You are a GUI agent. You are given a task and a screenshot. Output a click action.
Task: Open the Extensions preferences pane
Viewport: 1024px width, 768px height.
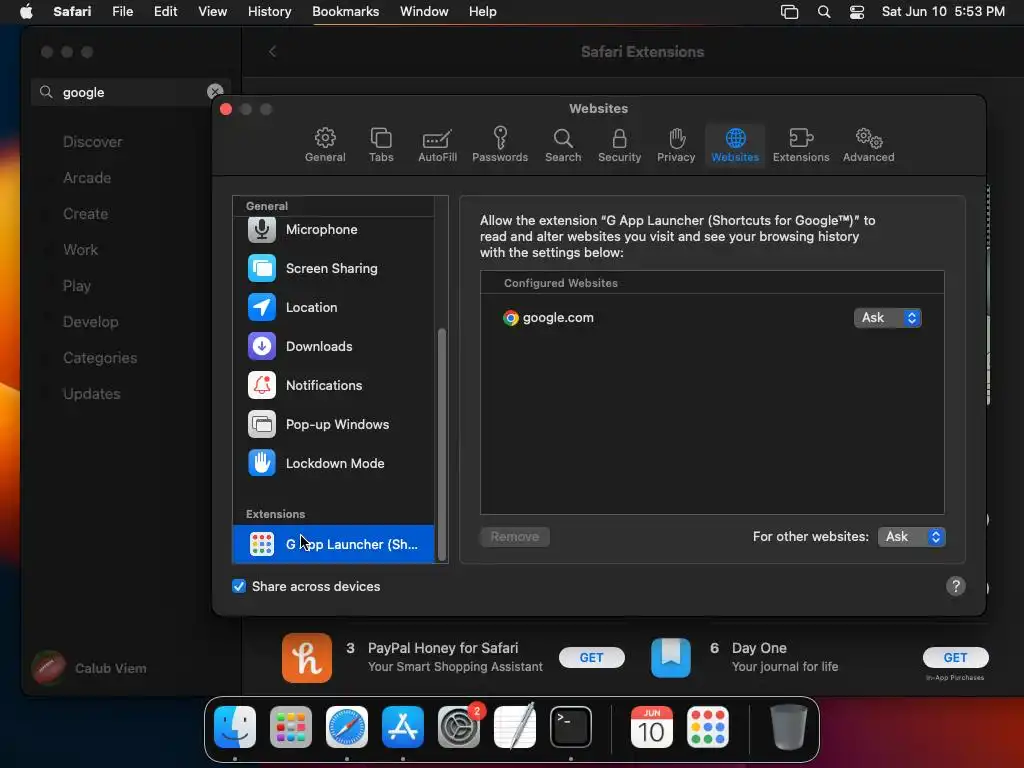pyautogui.click(x=801, y=145)
